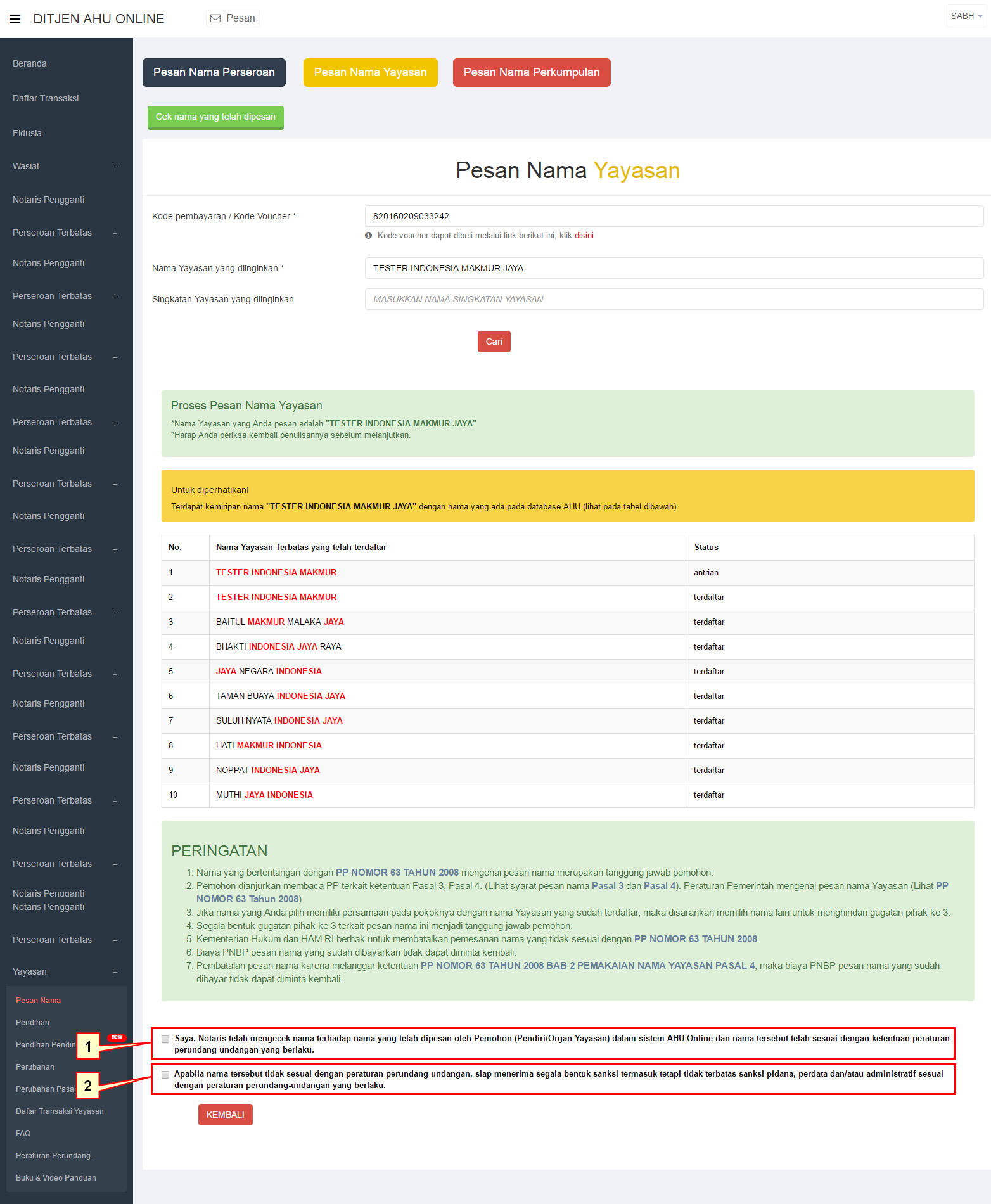Screen dimensions: 991x1204
Task: Check the Notaris name verification checkbox
Action: pyautogui.click(x=165, y=1039)
